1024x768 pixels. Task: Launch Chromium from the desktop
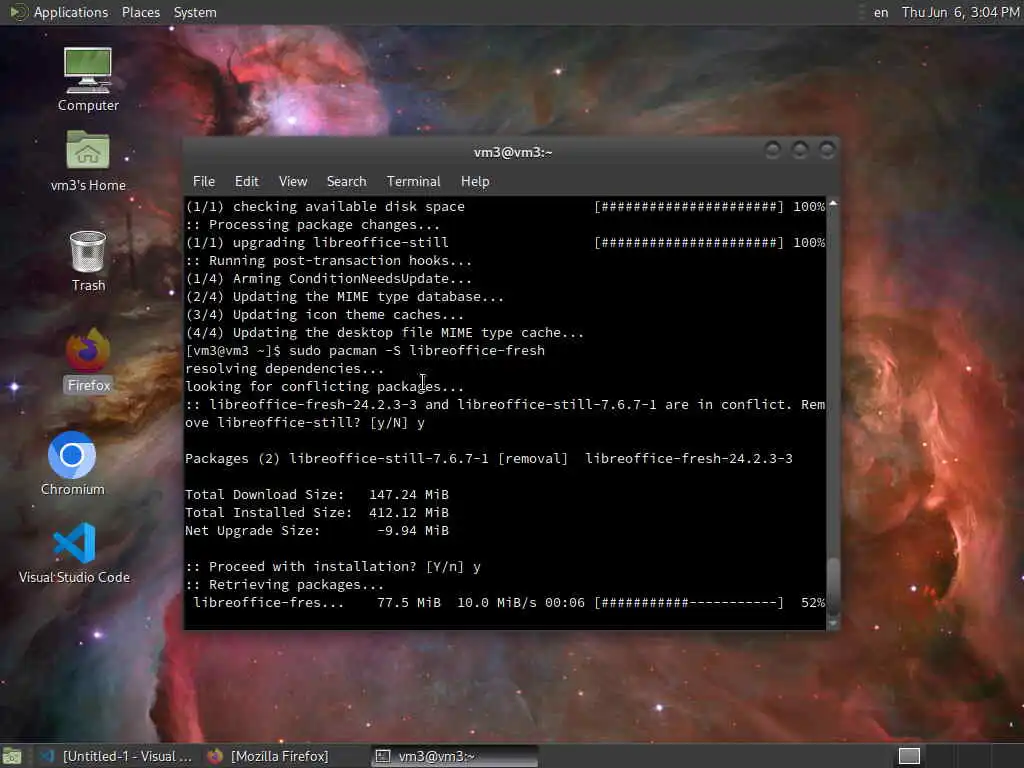[x=72, y=463]
